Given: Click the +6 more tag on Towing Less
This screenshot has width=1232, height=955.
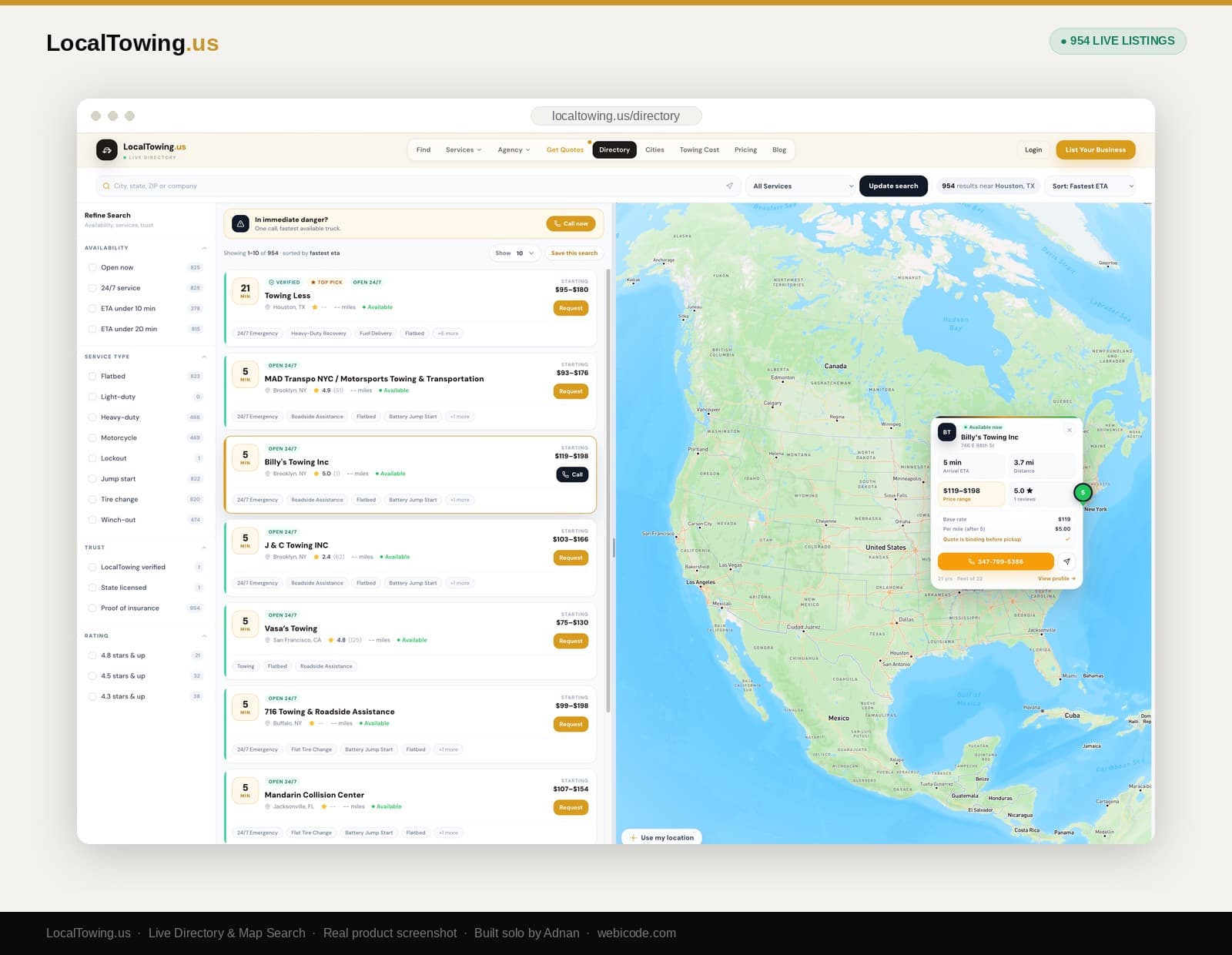Looking at the screenshot, I should point(447,333).
